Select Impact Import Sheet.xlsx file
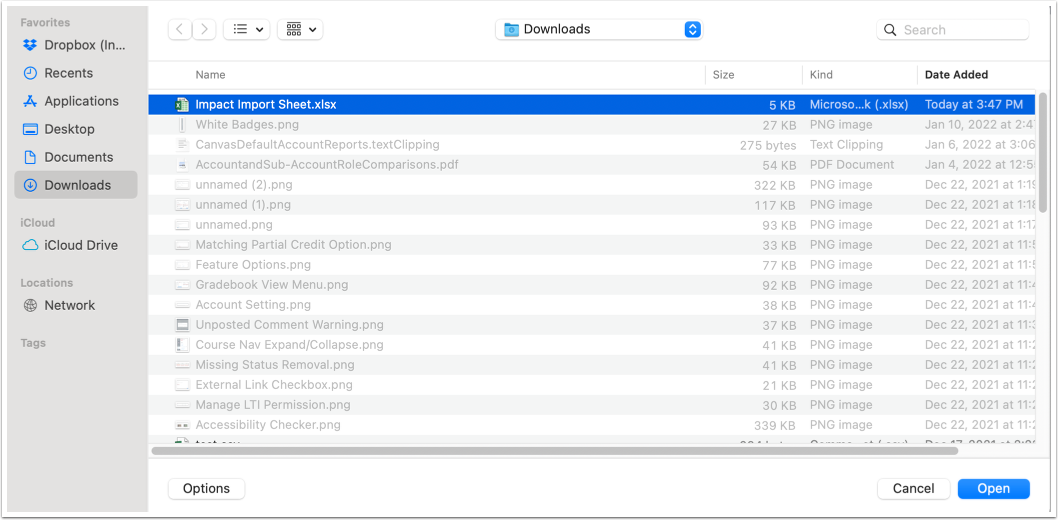Image resolution: width=1058 pixels, height=520 pixels. [x=592, y=105]
